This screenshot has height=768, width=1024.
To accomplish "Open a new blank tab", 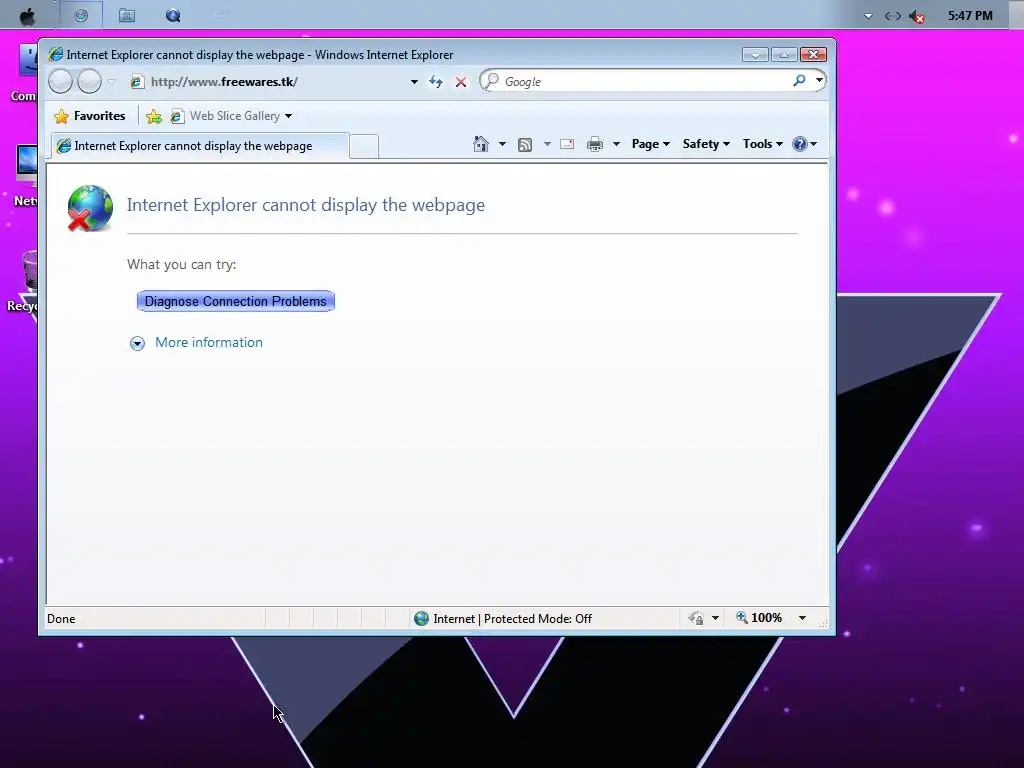I will pos(364,147).
